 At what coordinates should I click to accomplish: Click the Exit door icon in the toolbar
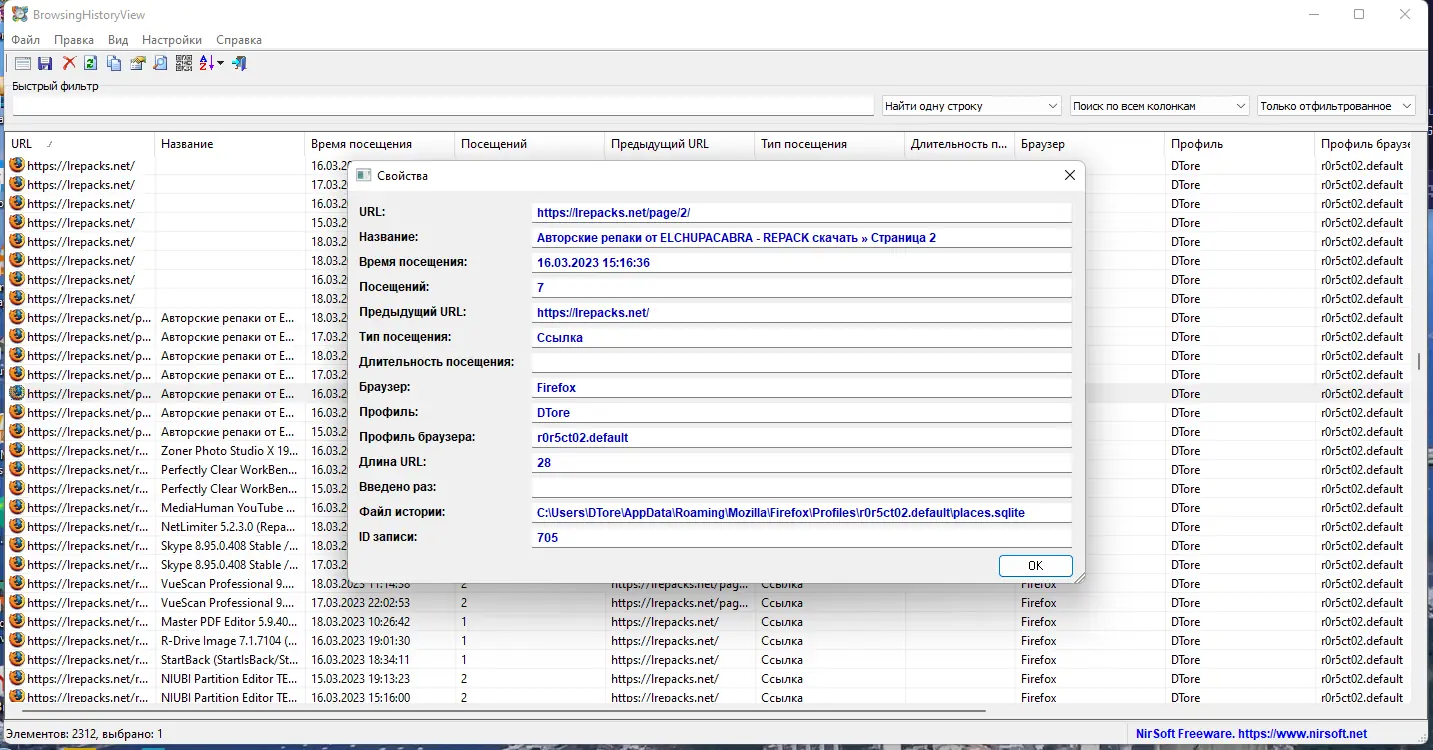pyautogui.click(x=239, y=64)
